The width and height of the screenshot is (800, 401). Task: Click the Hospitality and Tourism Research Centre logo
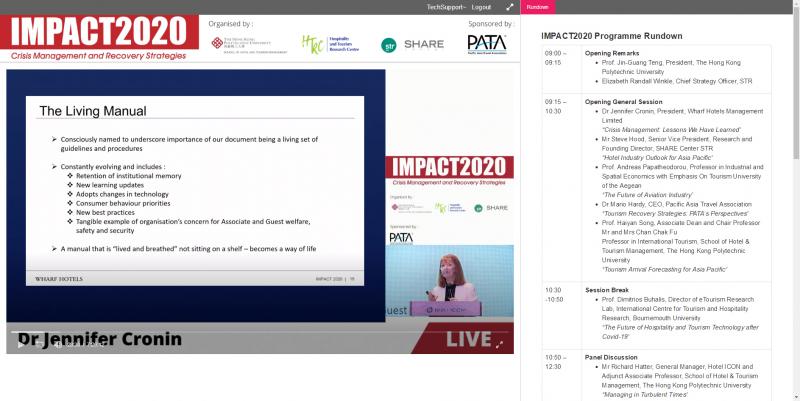331,44
